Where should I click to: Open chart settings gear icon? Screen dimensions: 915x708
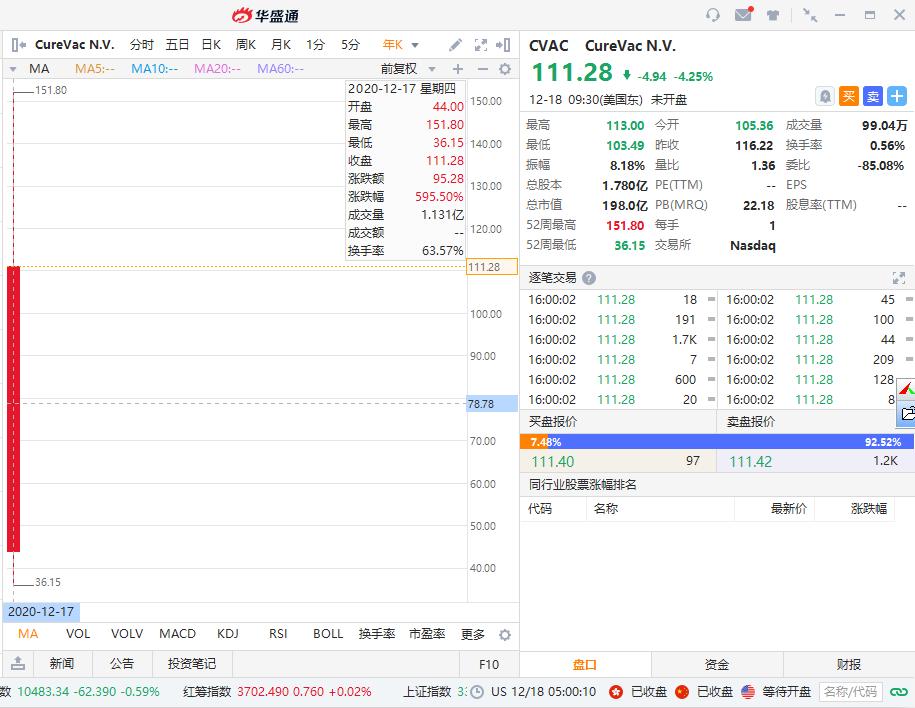pyautogui.click(x=505, y=69)
